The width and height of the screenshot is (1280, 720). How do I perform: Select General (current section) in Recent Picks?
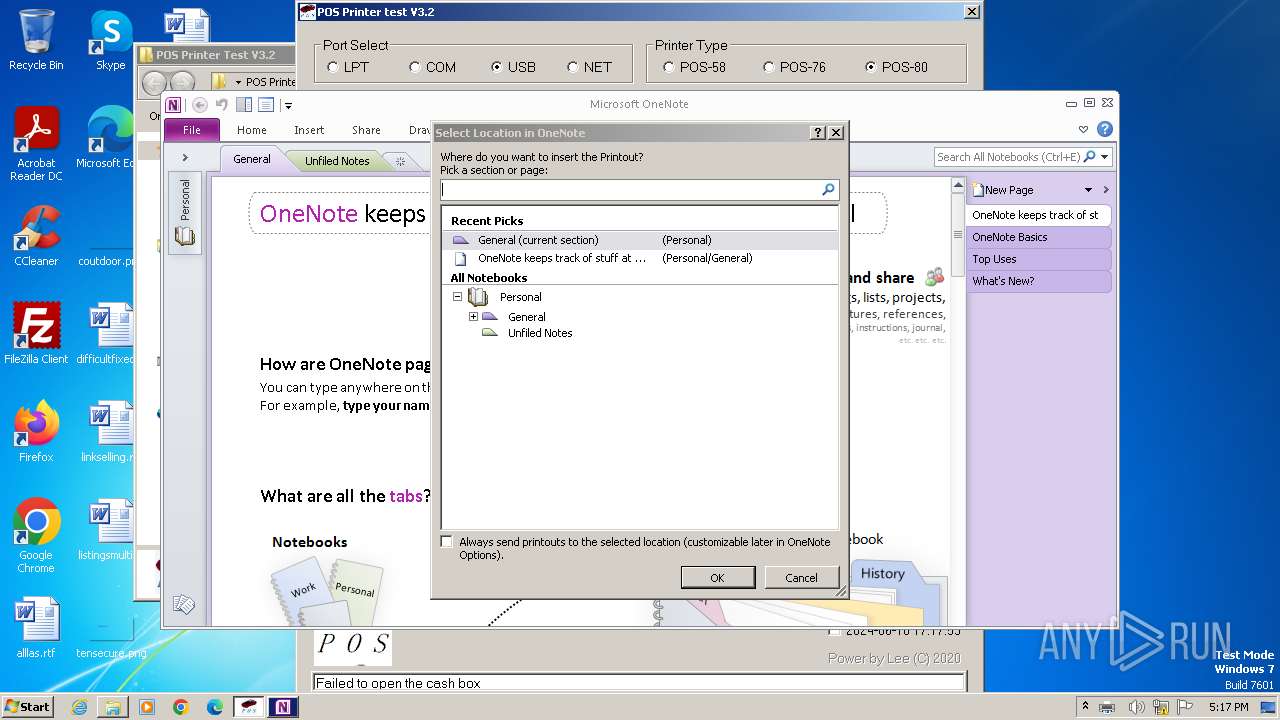tap(640, 240)
